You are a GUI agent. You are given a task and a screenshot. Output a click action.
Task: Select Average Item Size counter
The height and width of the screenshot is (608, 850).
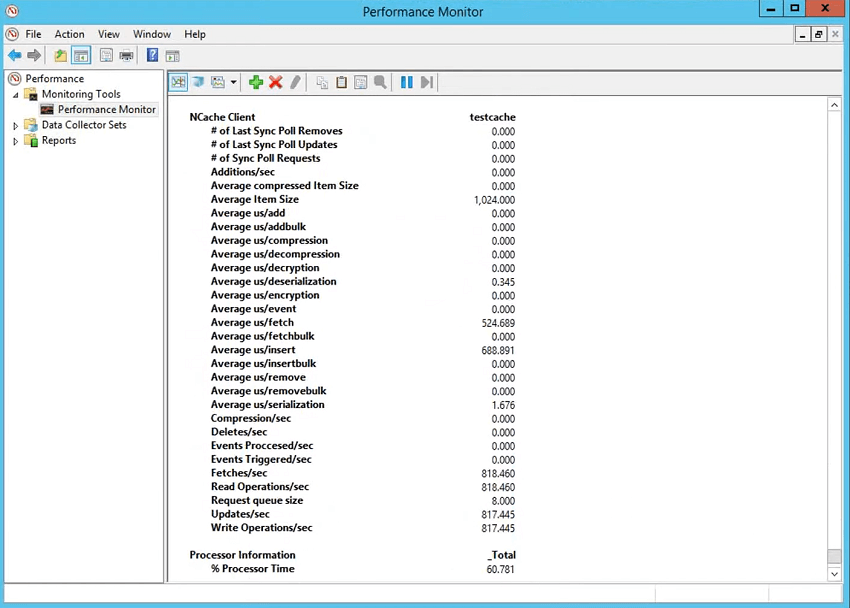(x=254, y=199)
